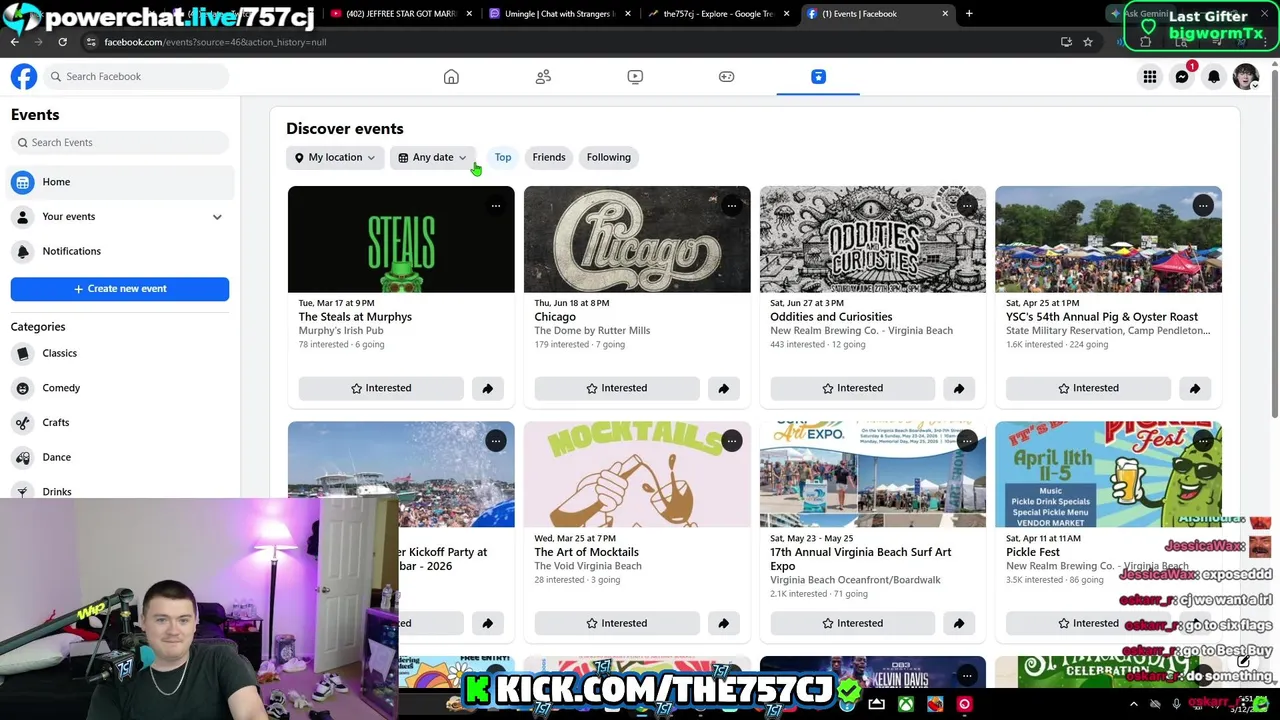Open the Any date dropdown

[432, 157]
